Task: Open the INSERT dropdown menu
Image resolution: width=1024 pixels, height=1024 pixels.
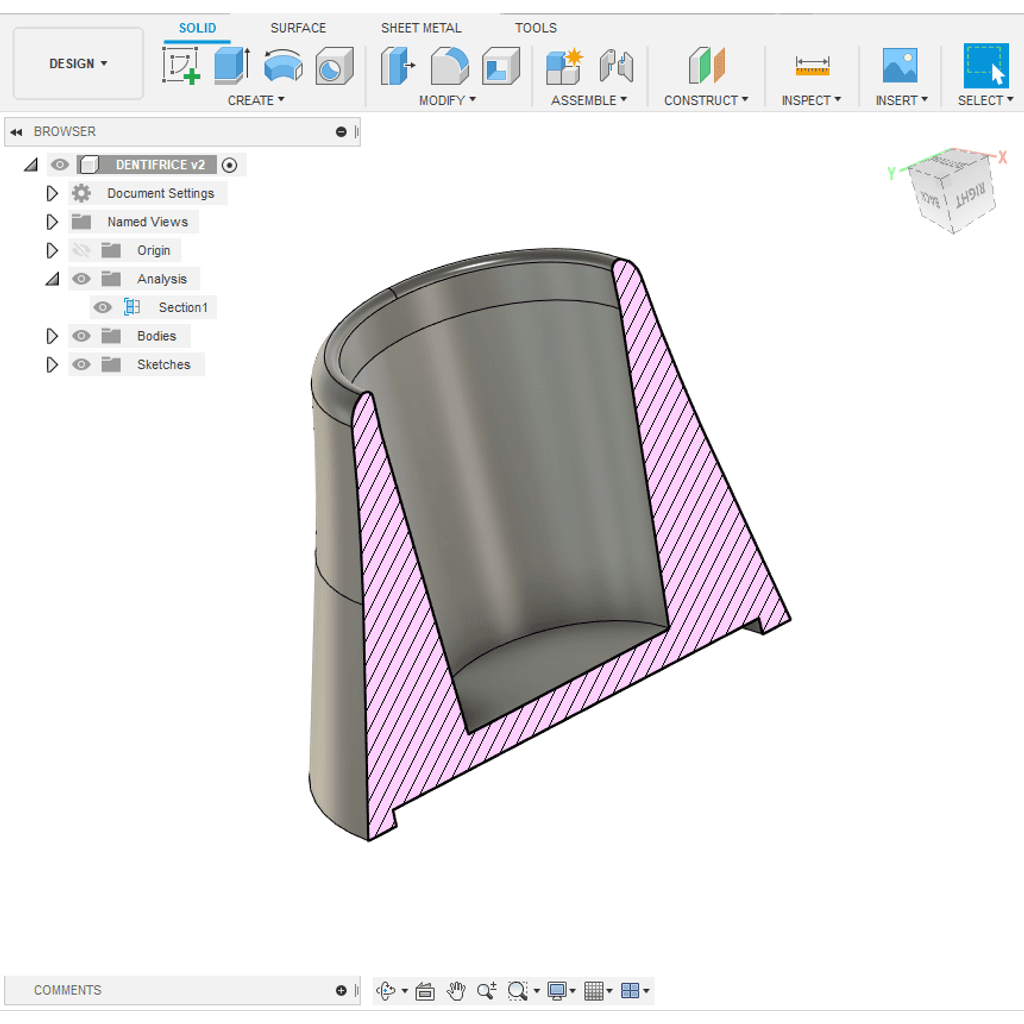Action: point(901,100)
